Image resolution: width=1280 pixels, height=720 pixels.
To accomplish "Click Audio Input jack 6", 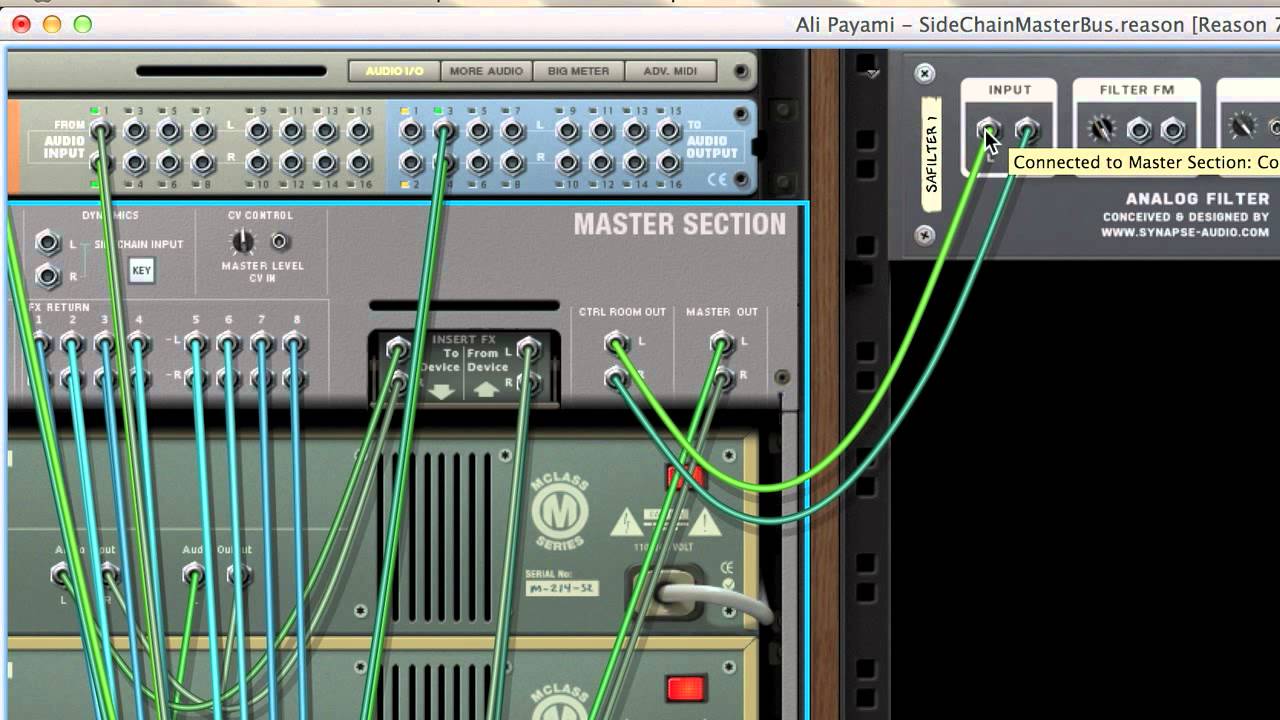I will (169, 162).
